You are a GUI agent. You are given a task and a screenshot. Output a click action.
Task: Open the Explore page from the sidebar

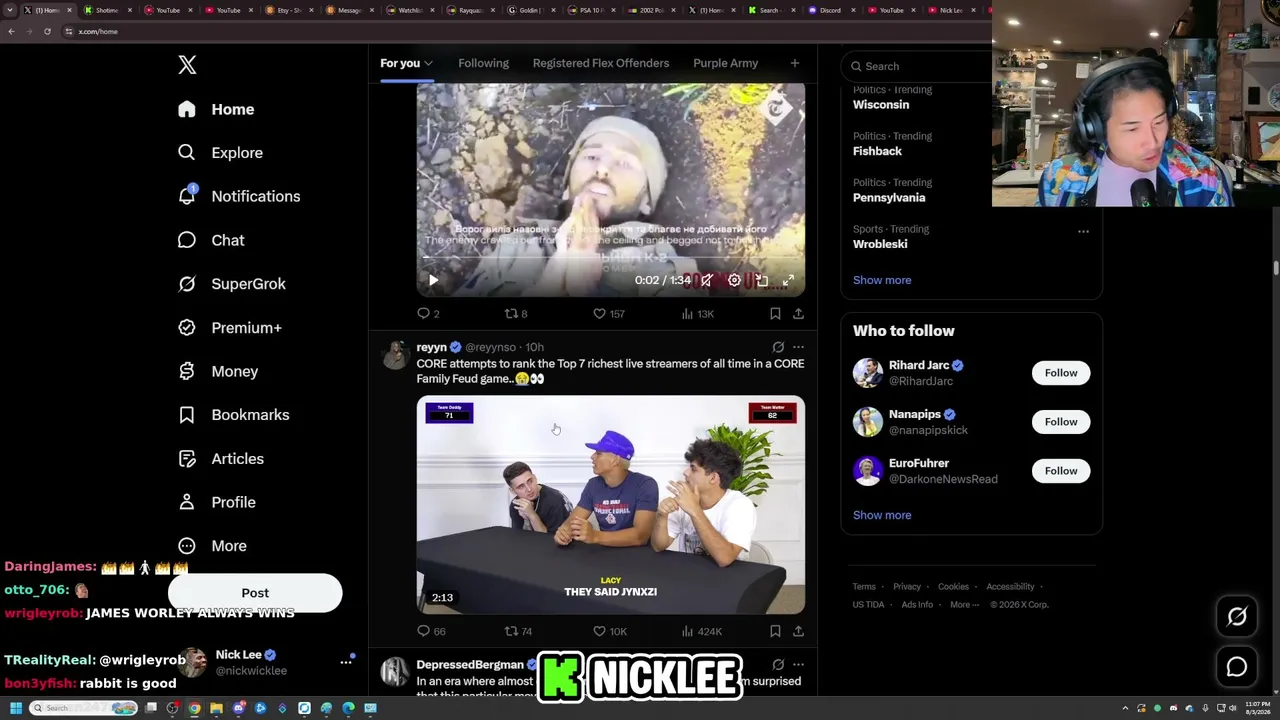[x=221, y=153]
